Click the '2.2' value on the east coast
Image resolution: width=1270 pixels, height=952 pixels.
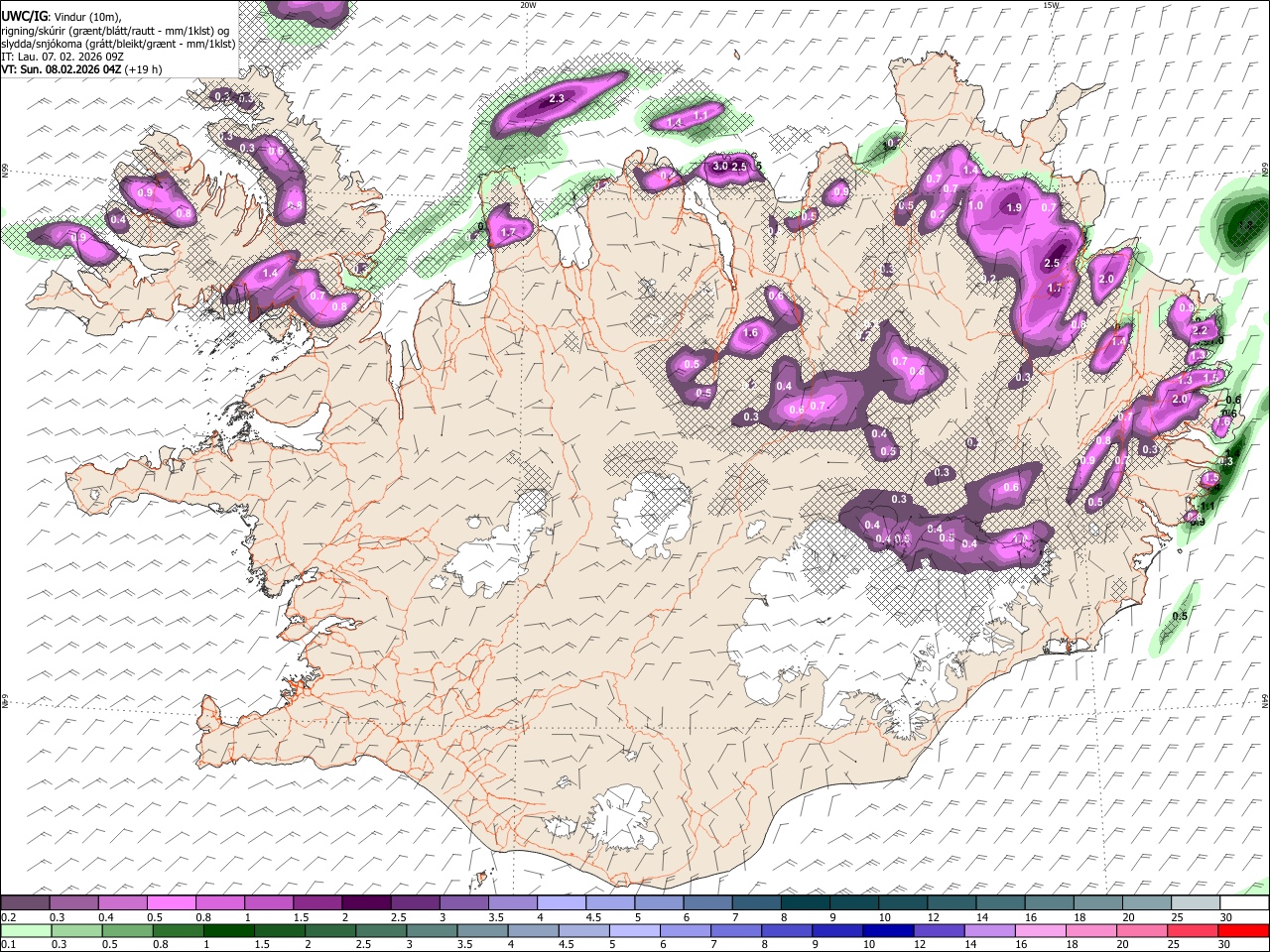[x=1199, y=330]
